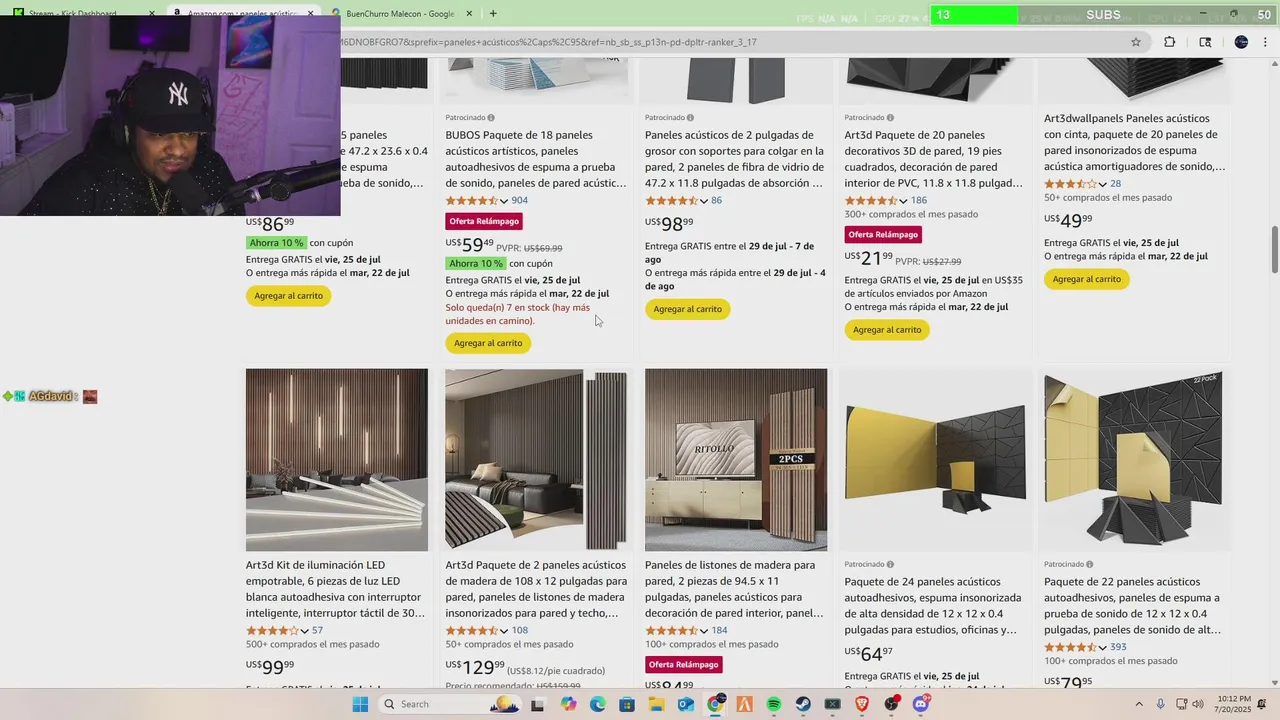Switch to BuenChurro Malecon Google tab
The image size is (1280, 720).
tap(400, 13)
